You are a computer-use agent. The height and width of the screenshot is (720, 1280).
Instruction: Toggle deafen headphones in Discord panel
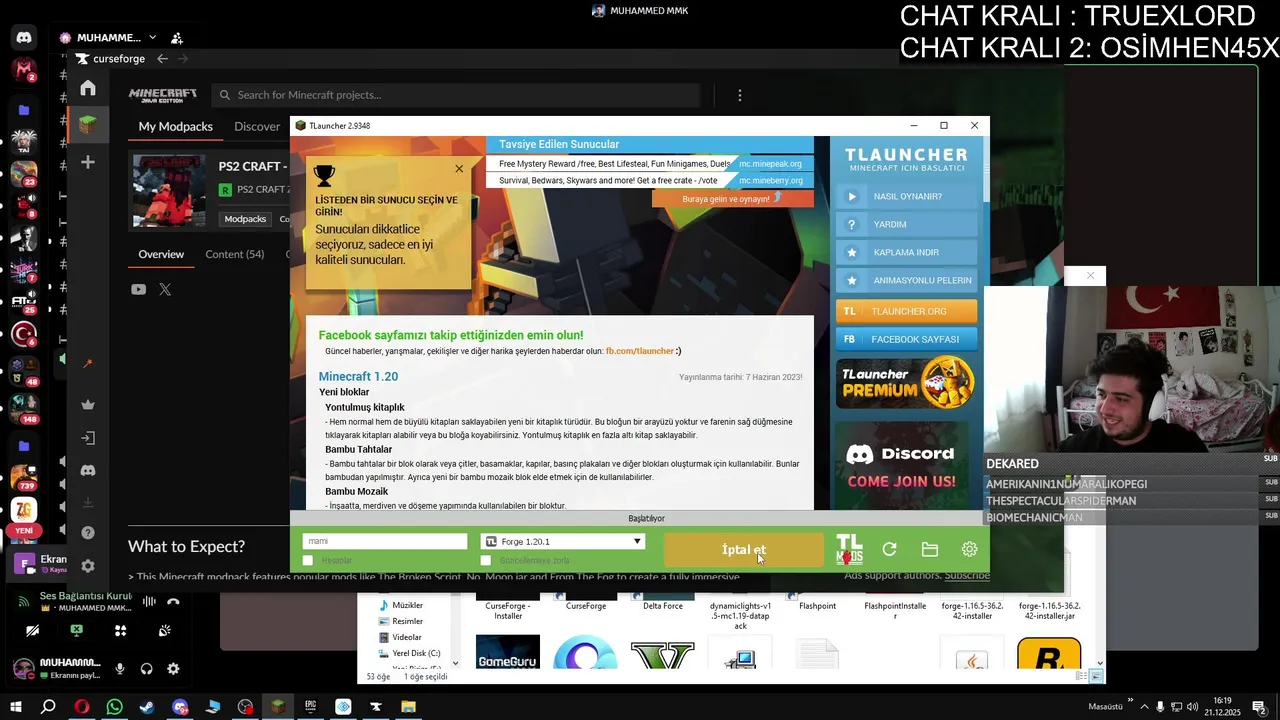[147, 669]
